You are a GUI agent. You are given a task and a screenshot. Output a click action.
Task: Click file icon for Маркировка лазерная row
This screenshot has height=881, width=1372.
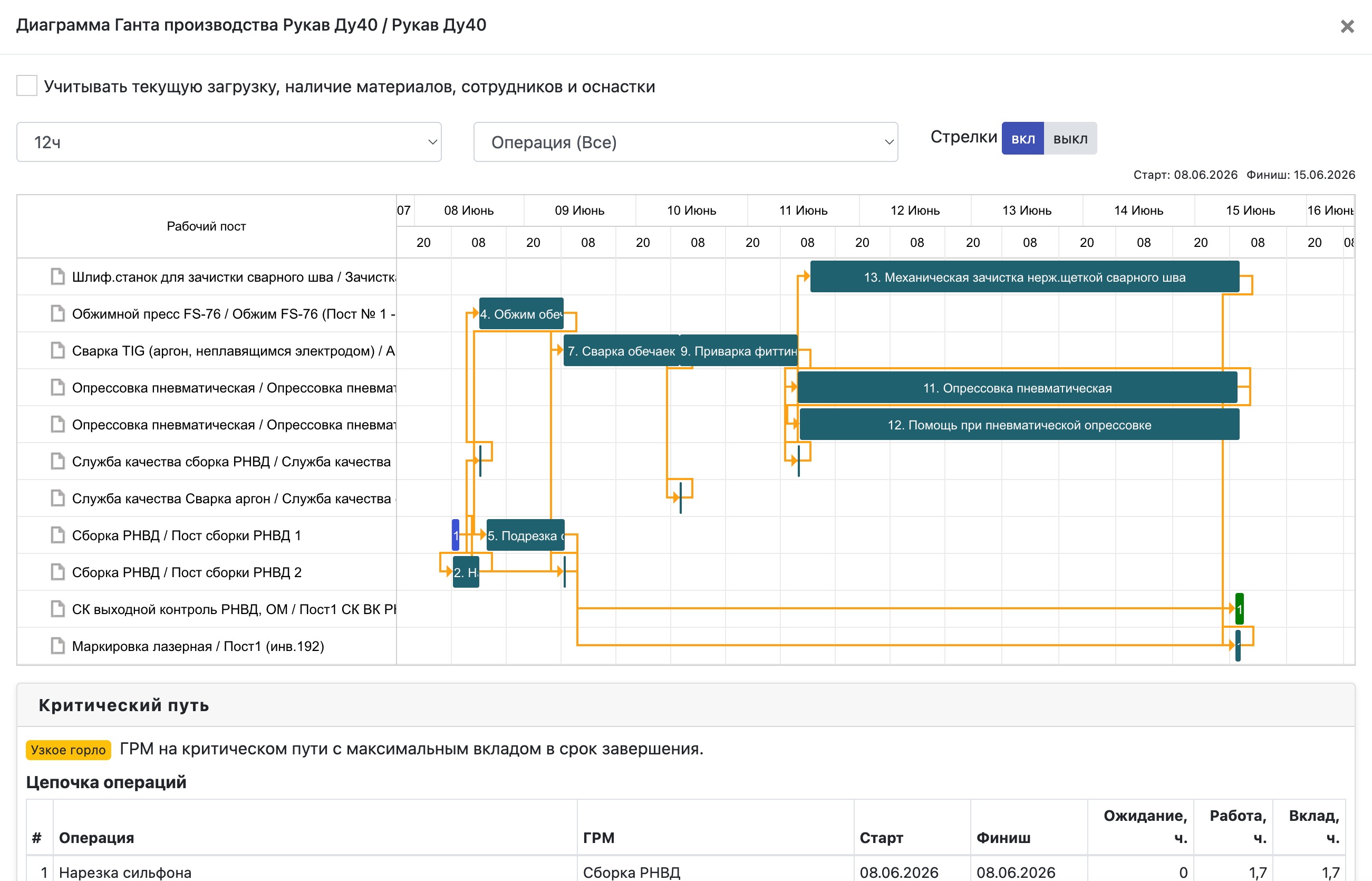click(58, 646)
